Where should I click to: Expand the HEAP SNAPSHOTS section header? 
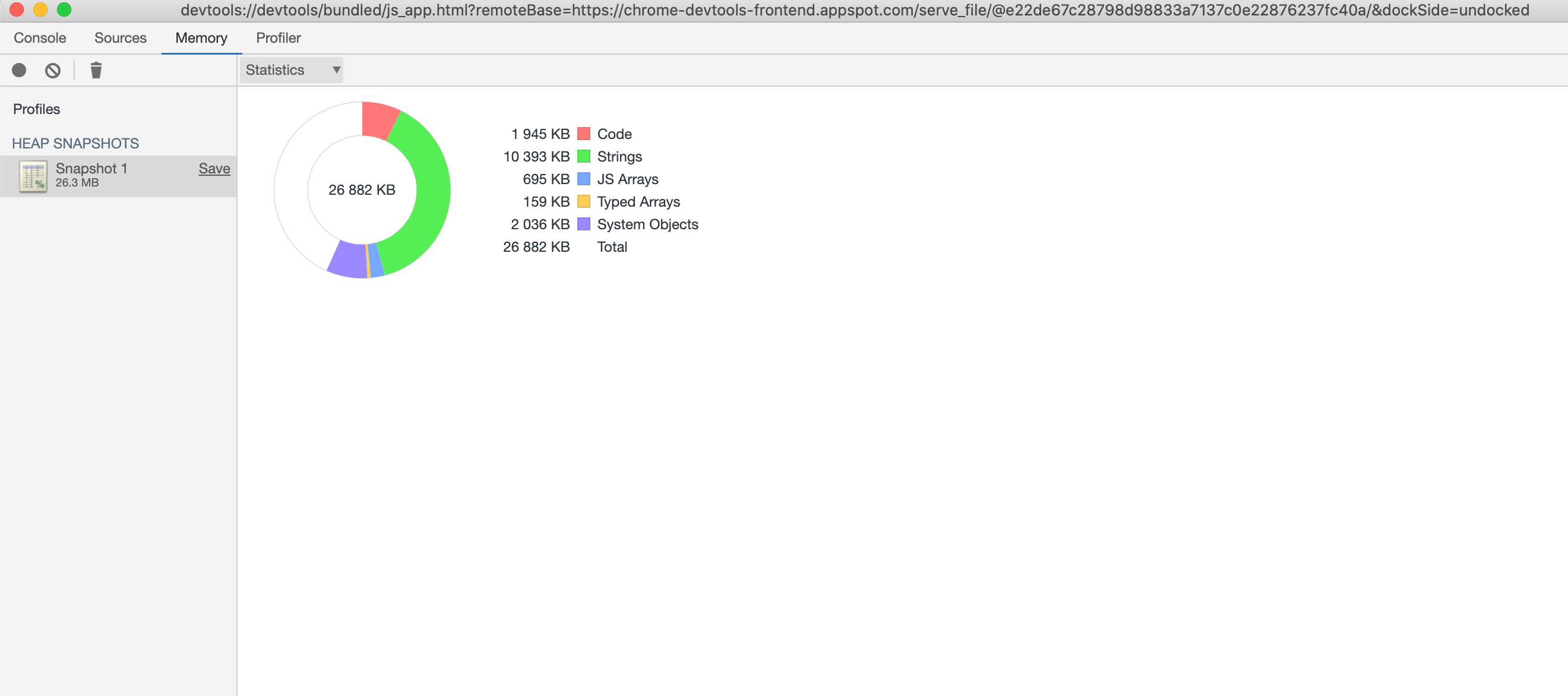[75, 143]
